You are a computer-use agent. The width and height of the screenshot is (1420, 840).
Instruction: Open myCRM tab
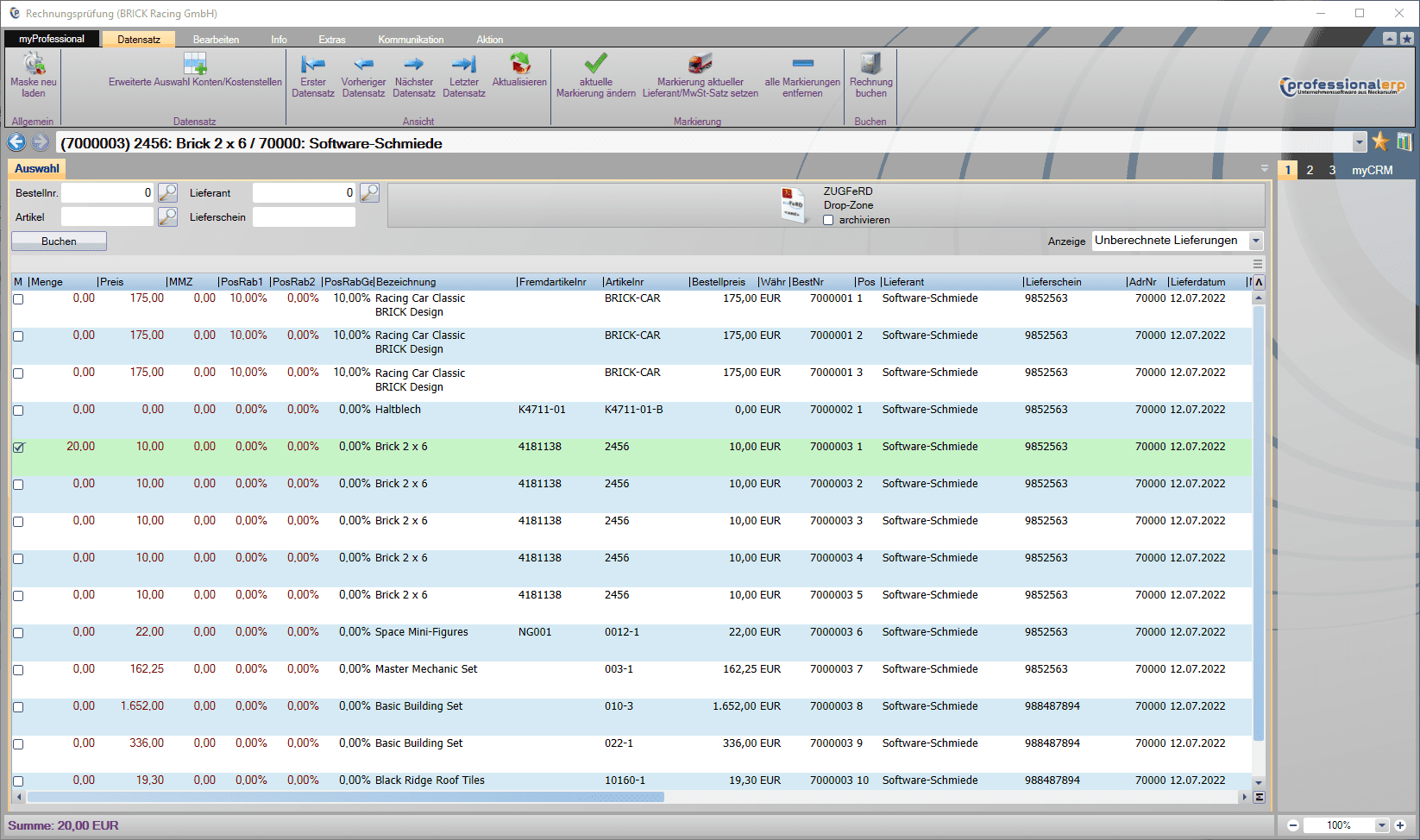click(x=1372, y=170)
